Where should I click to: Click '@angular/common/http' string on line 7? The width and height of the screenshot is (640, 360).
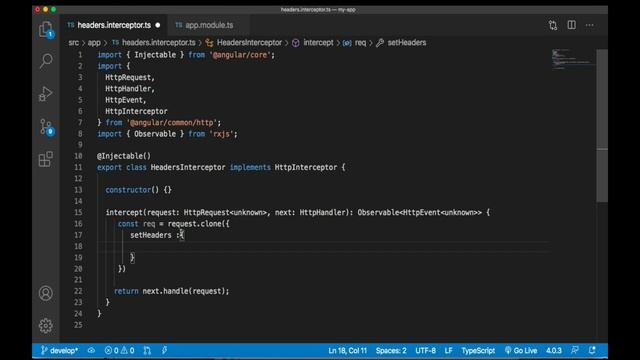click(x=173, y=122)
